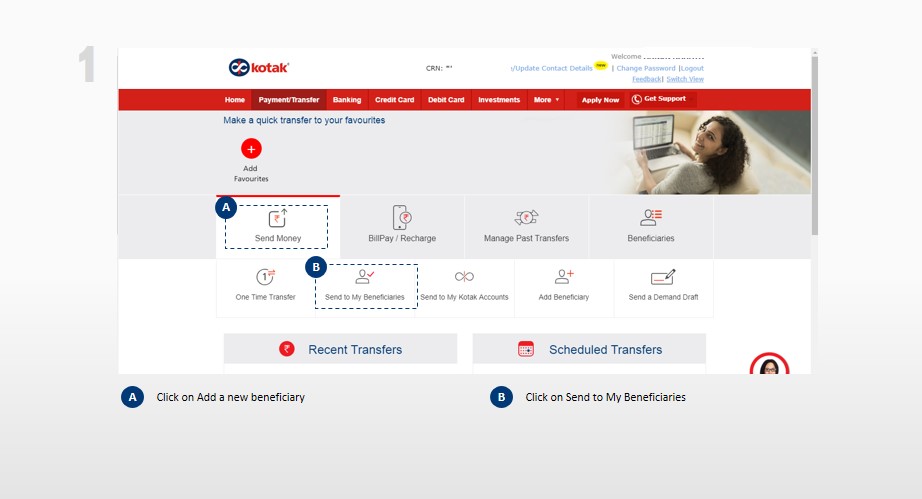Click the red Add Favourites plus icon

click(x=251, y=149)
